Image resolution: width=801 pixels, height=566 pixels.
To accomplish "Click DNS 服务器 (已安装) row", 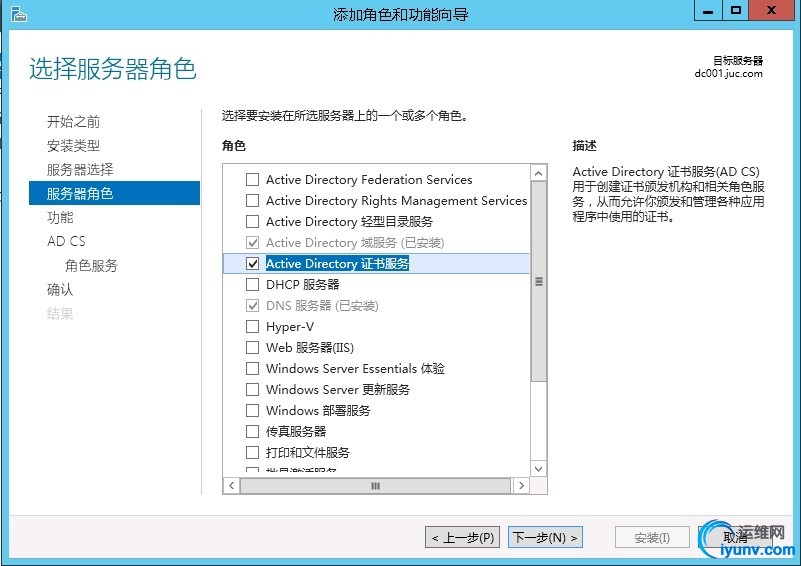I will pyautogui.click(x=322, y=305).
